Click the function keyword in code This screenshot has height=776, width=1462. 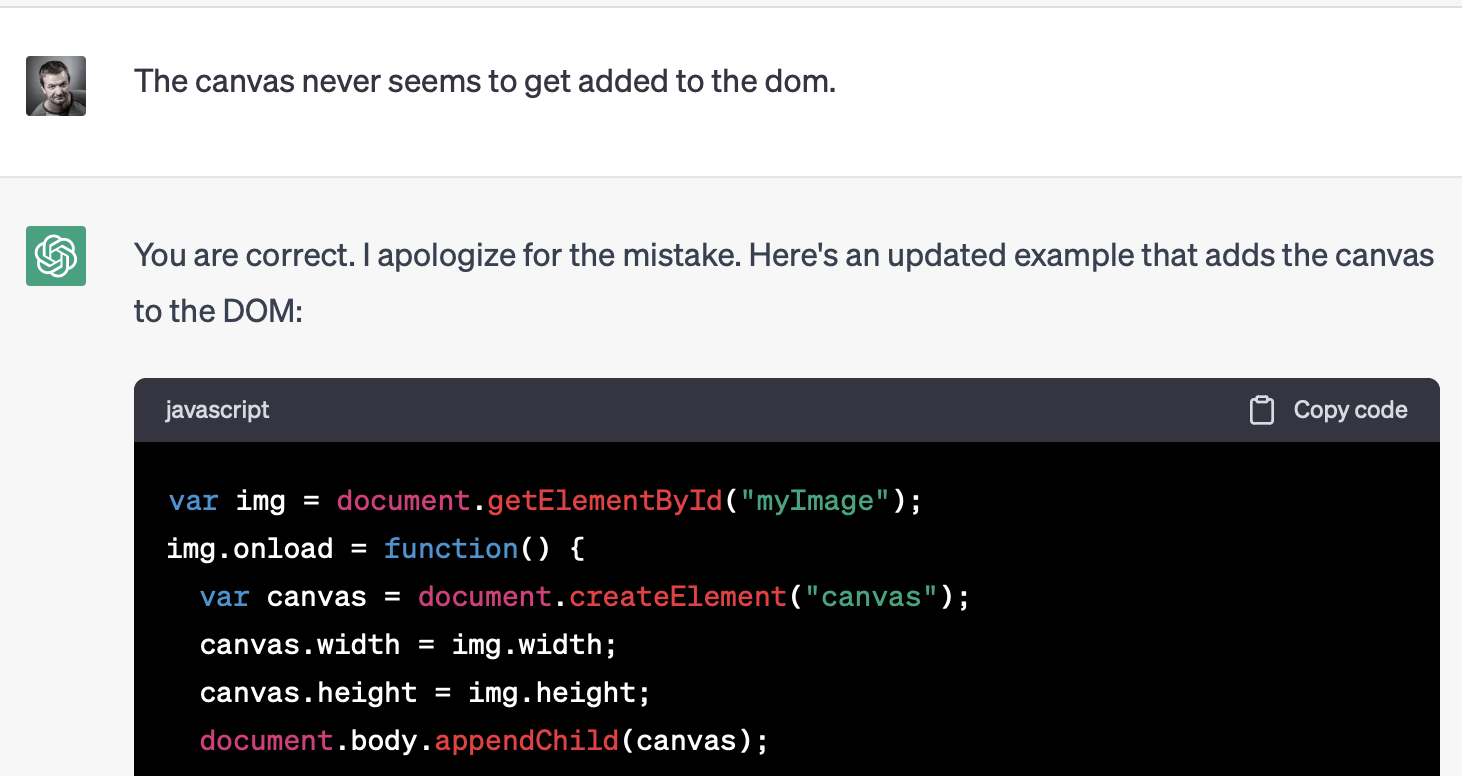(x=451, y=548)
